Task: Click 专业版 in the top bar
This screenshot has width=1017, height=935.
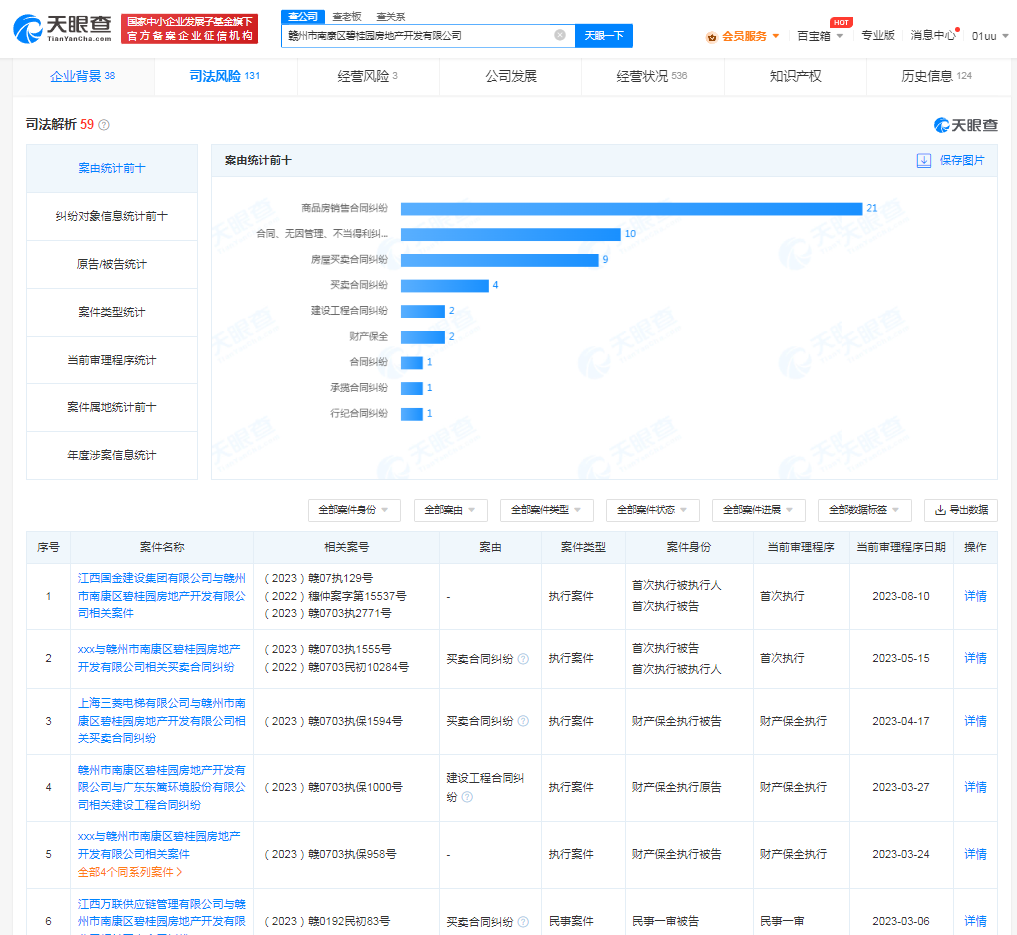Action: point(880,33)
